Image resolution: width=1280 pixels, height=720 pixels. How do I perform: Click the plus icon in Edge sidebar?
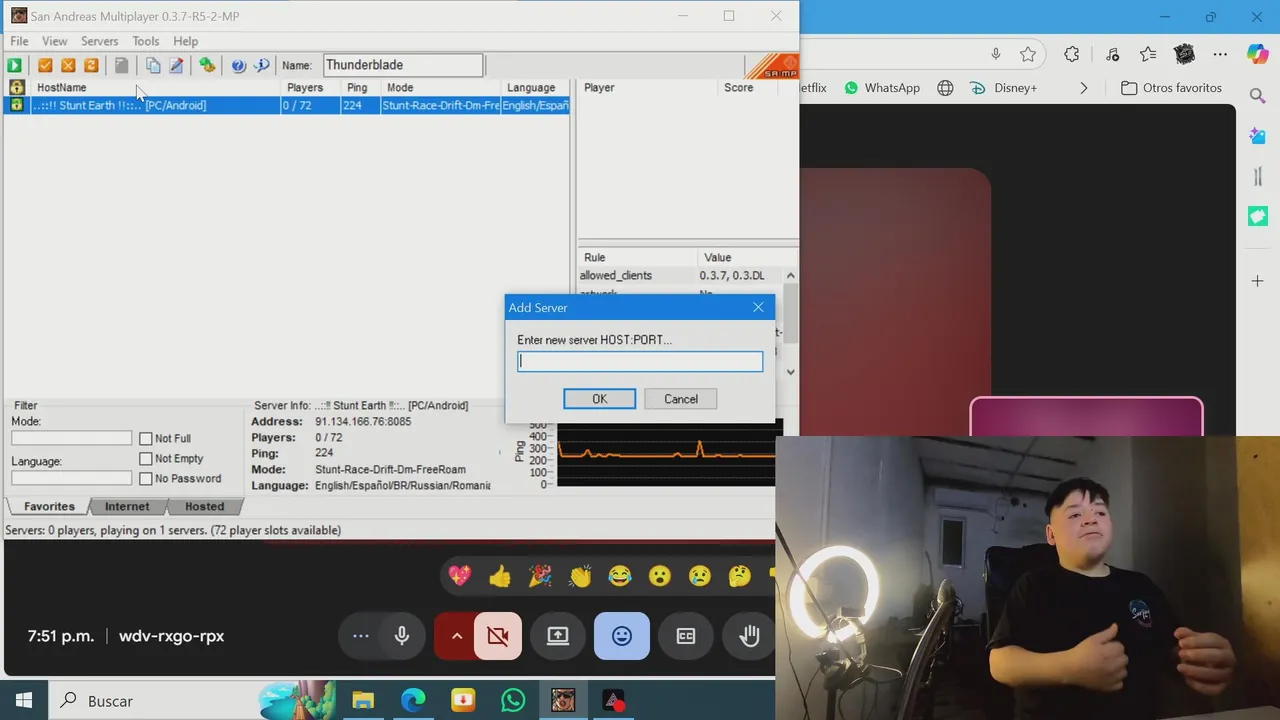coord(1258,281)
